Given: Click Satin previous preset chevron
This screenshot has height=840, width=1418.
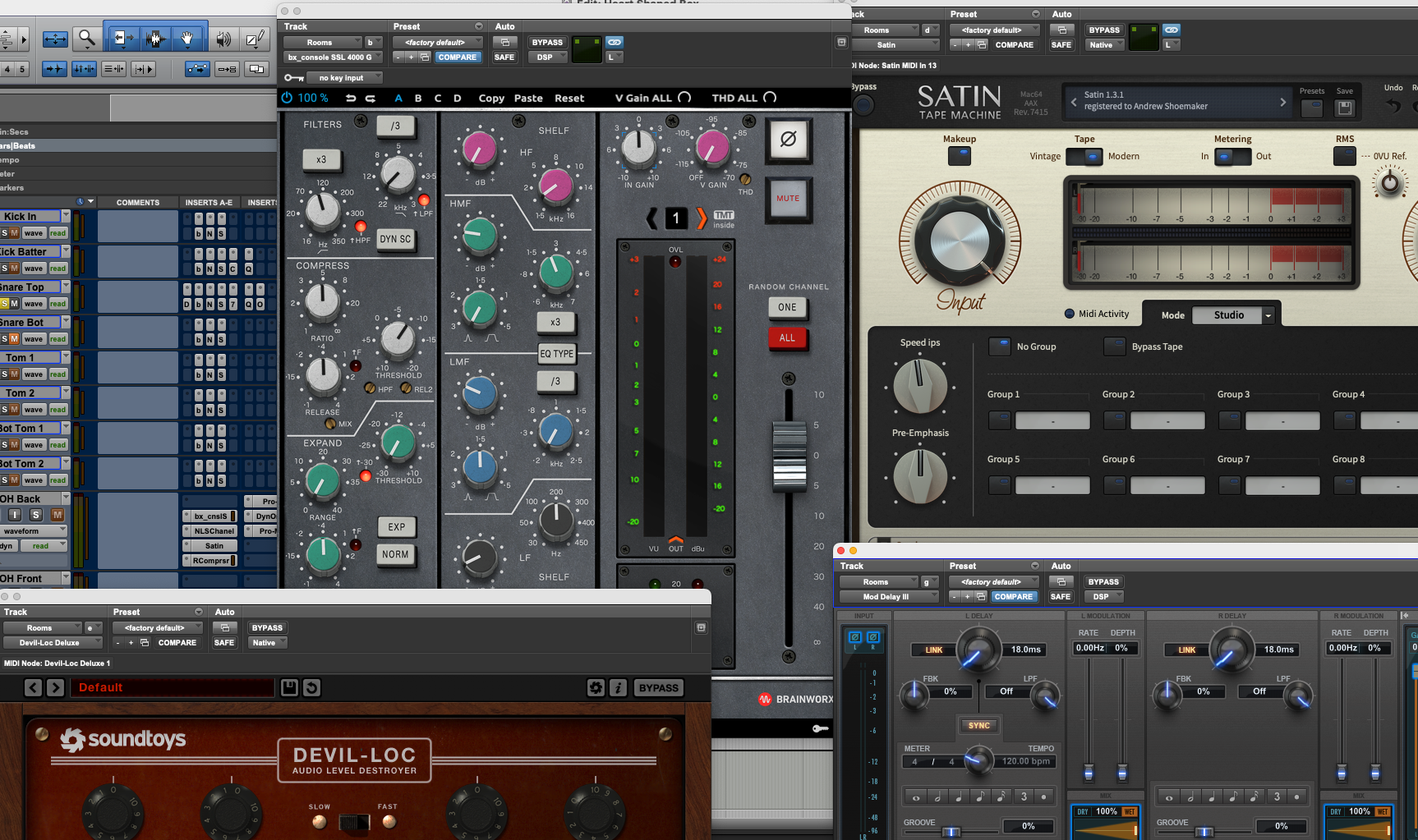Looking at the screenshot, I should pyautogui.click(x=1074, y=102).
